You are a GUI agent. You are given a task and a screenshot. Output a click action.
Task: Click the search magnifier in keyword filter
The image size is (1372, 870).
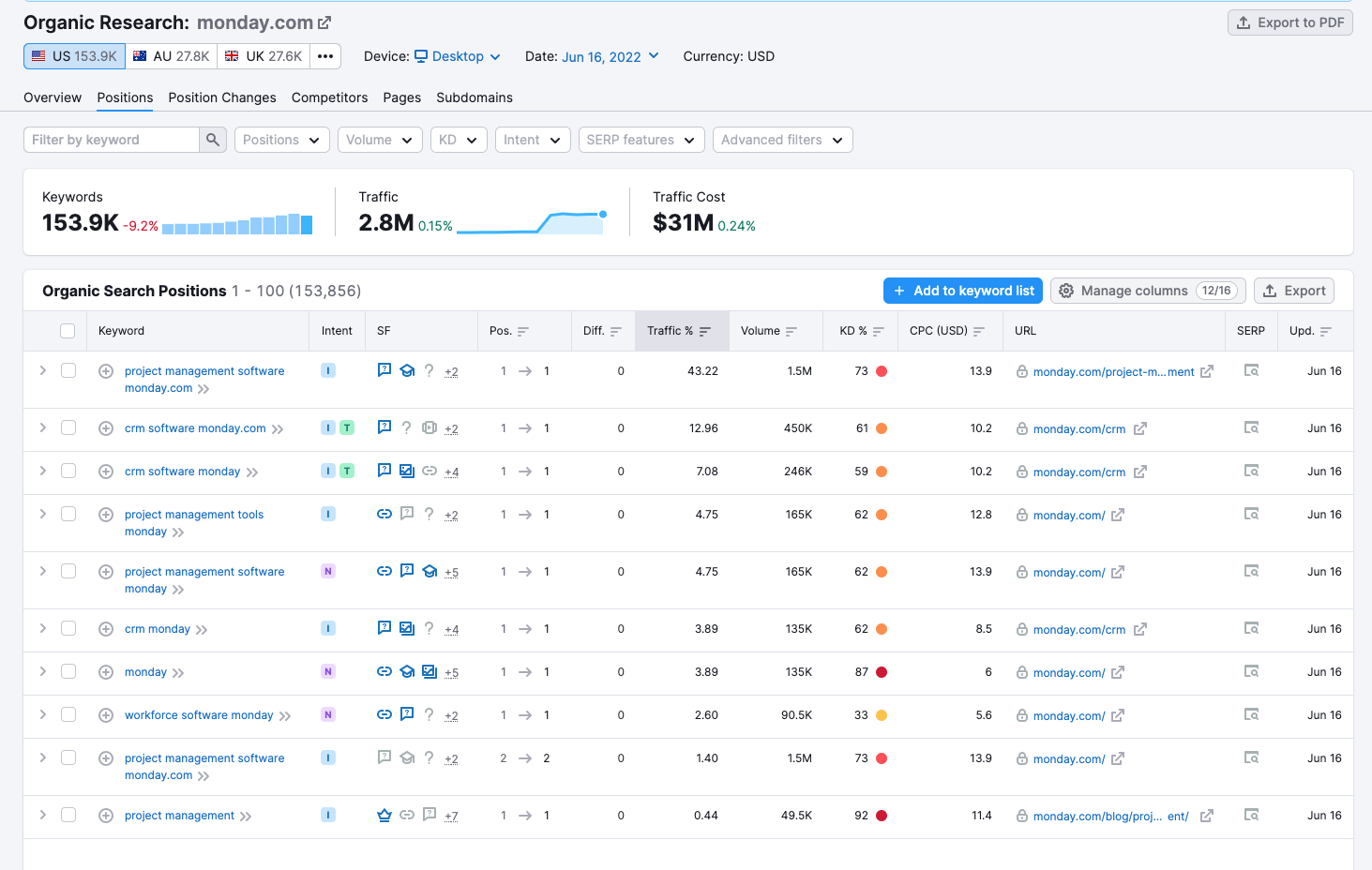point(213,139)
